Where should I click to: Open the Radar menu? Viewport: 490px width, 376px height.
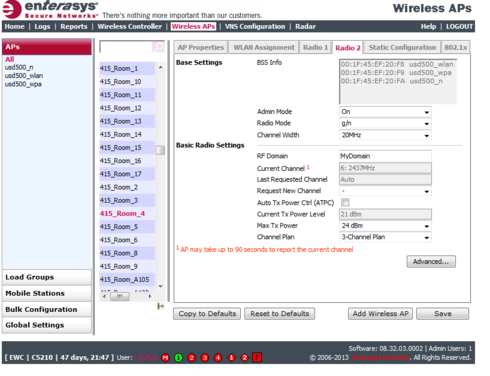(305, 27)
